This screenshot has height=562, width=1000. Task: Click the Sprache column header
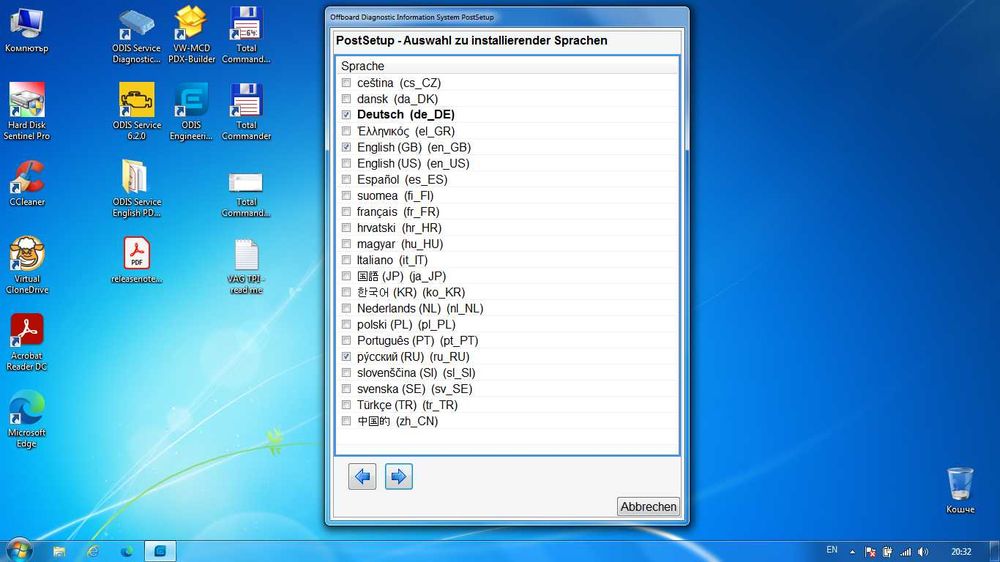click(507, 66)
